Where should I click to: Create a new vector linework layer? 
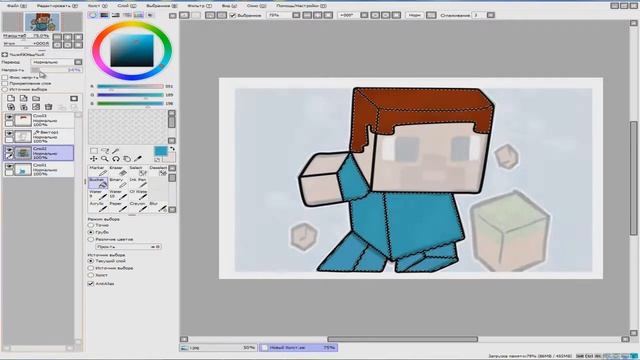coord(24,98)
